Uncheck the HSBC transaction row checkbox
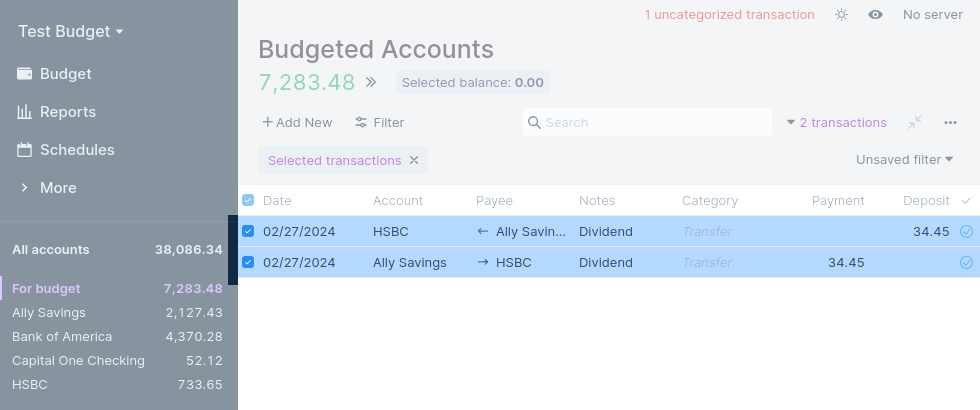980x410 pixels. tap(248, 231)
